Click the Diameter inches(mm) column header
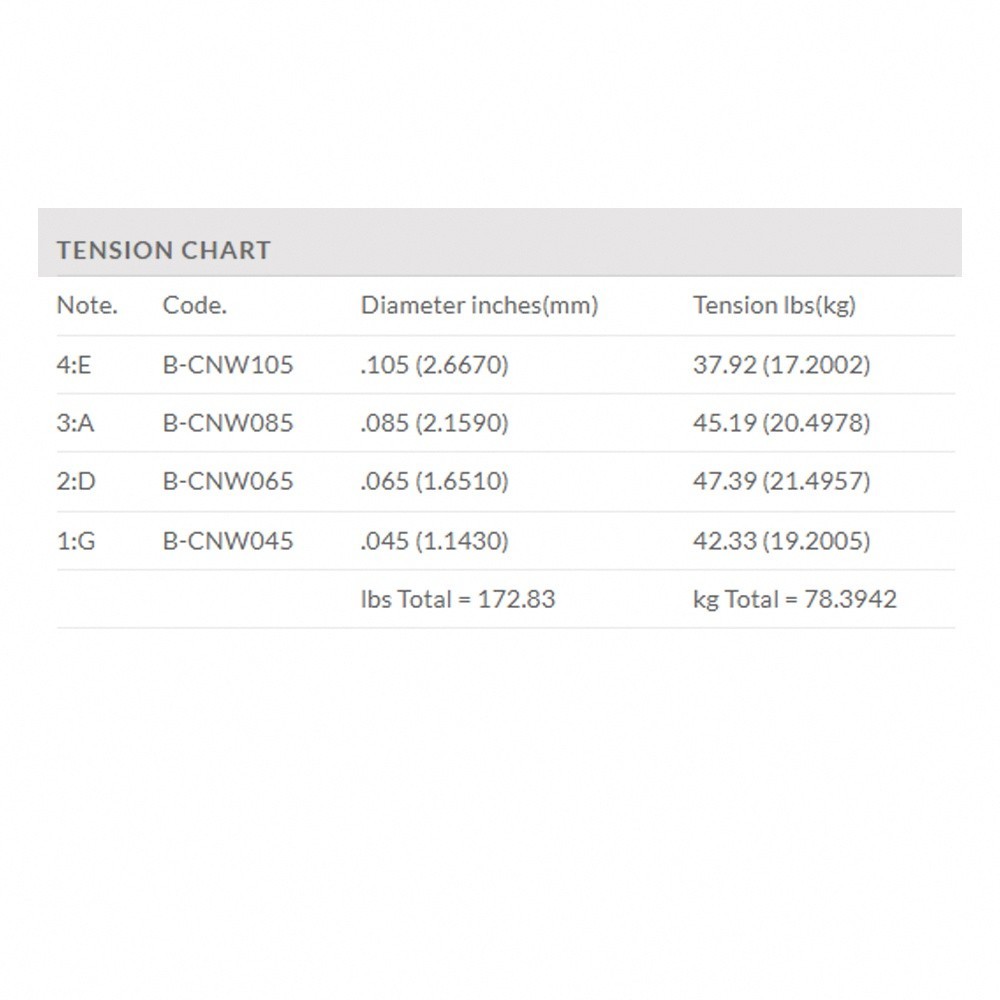1000x1000 pixels. coord(479,306)
